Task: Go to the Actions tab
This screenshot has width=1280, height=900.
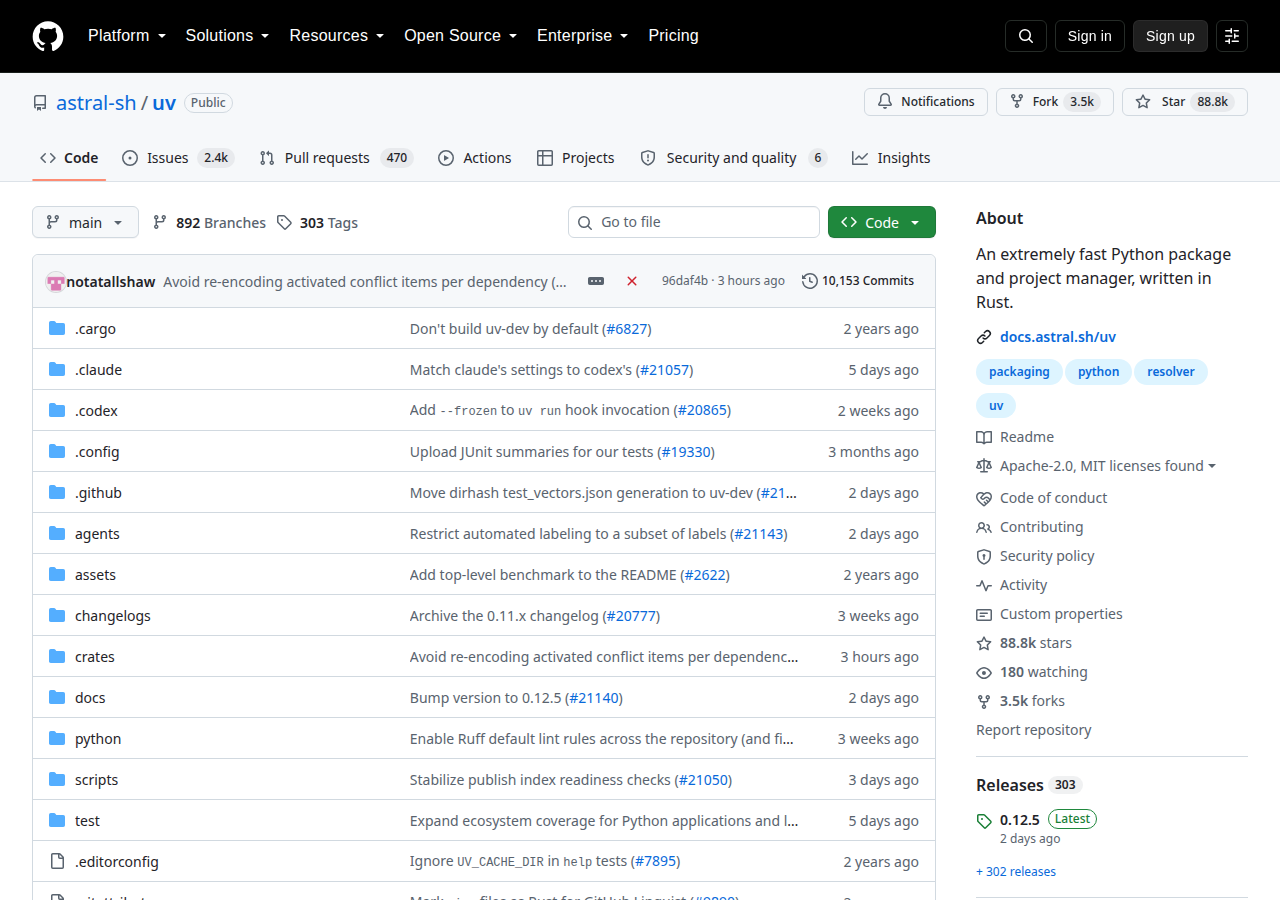Action: (x=475, y=158)
